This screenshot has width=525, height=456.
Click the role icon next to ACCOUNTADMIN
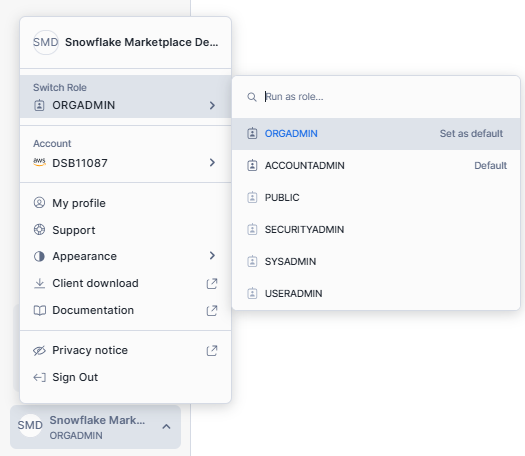point(252,165)
